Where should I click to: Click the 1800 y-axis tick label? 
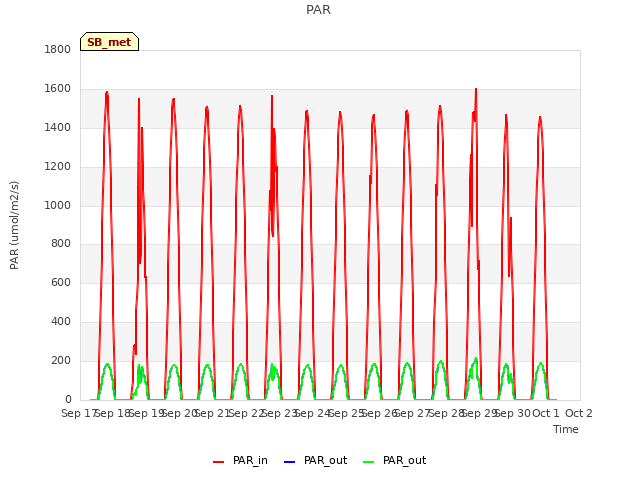(58, 49)
